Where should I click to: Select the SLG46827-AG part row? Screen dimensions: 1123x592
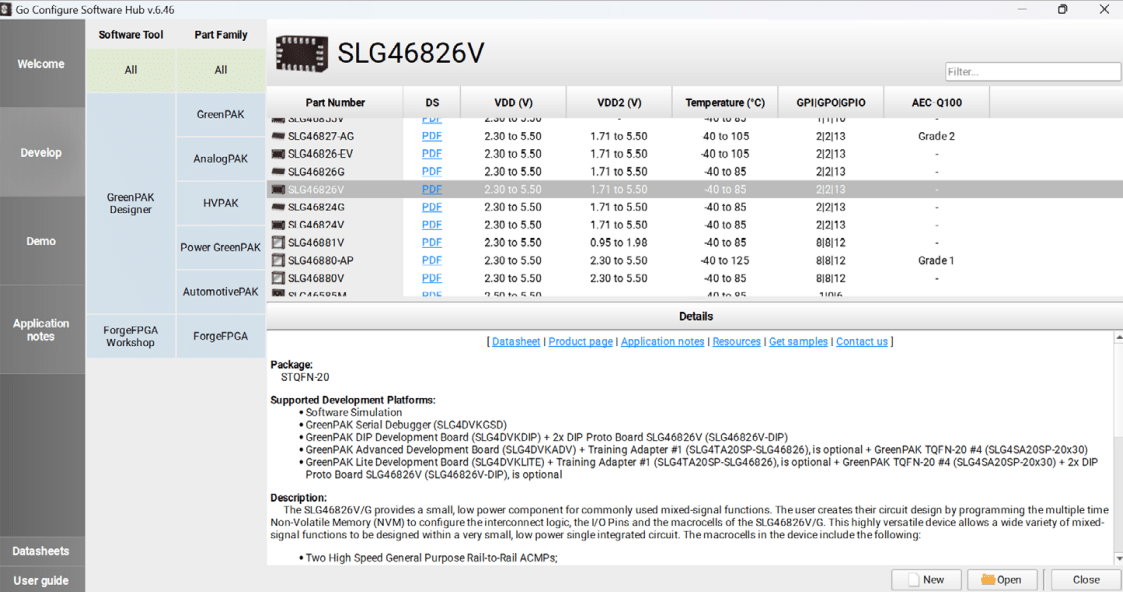point(695,136)
